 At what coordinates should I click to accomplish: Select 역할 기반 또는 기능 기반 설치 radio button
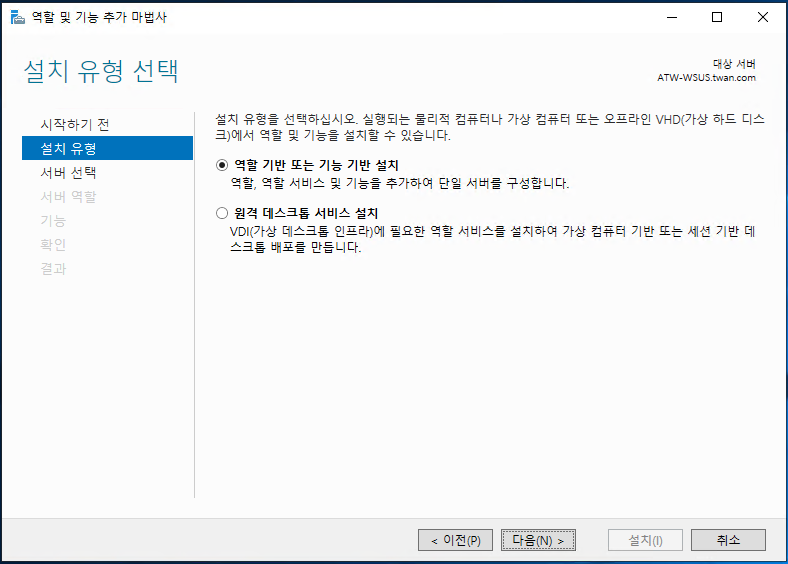point(222,165)
